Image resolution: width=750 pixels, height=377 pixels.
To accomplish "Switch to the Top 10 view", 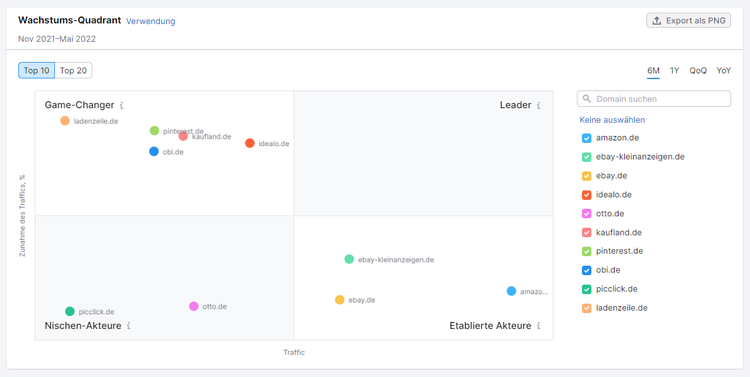I will click(x=36, y=70).
